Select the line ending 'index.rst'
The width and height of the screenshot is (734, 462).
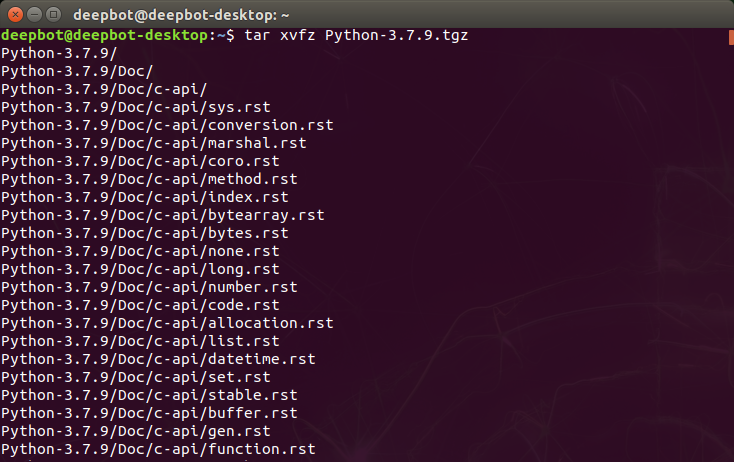(x=145, y=198)
